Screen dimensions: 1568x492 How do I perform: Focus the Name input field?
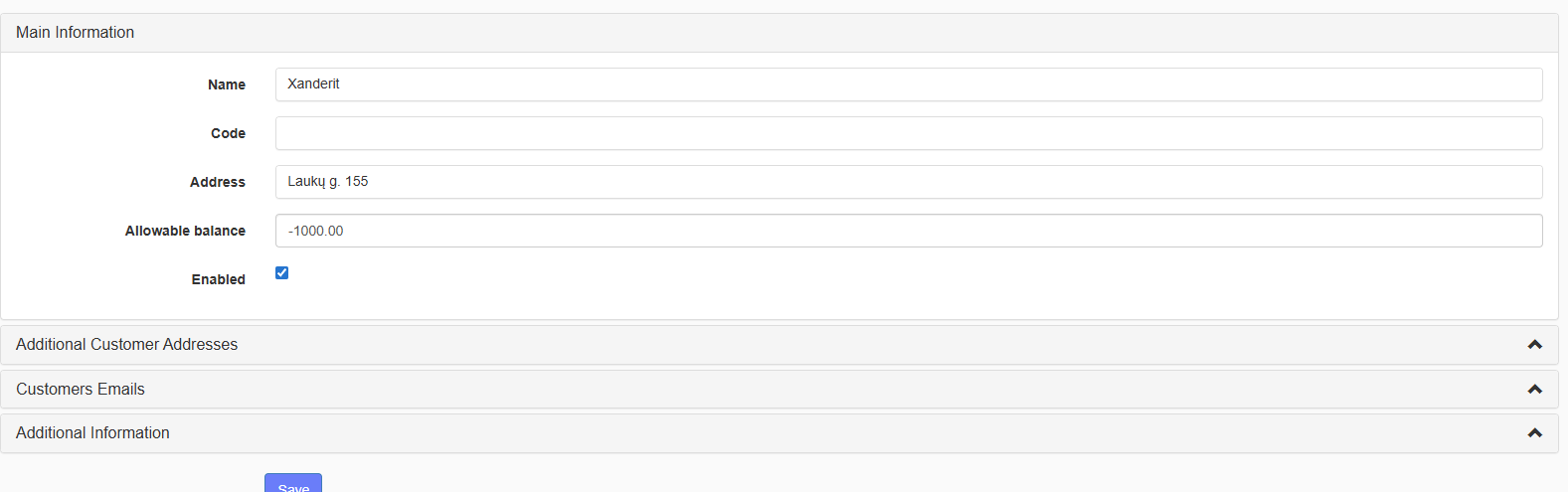coord(908,84)
